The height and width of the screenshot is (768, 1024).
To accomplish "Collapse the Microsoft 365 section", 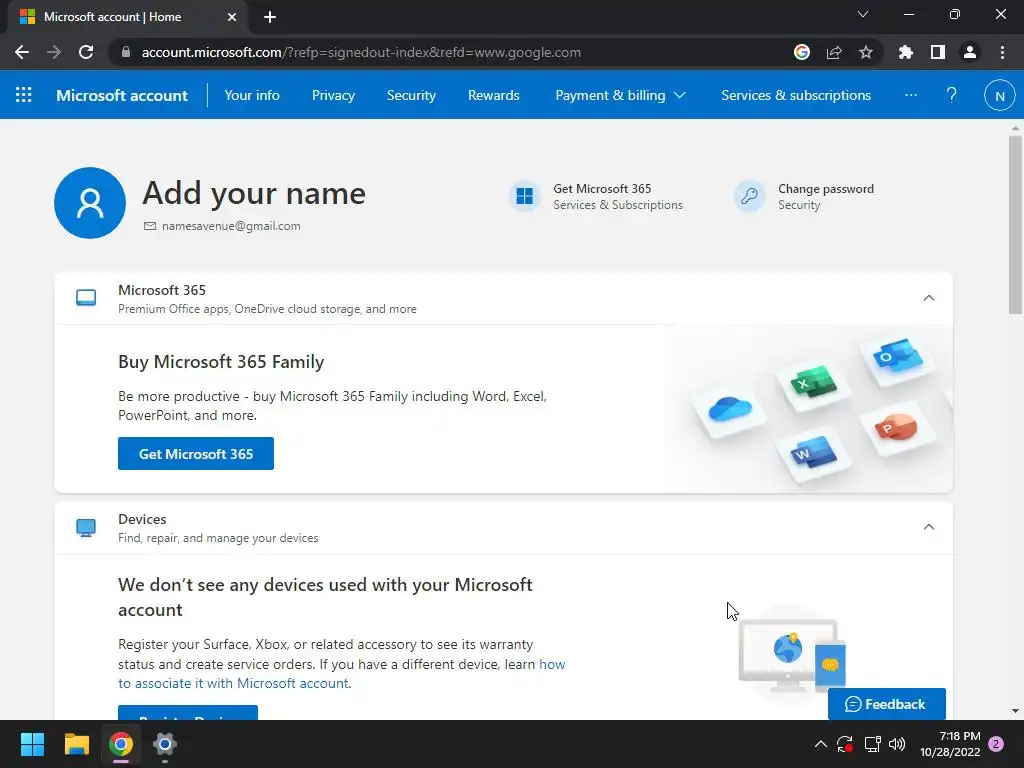I will click(x=929, y=298).
